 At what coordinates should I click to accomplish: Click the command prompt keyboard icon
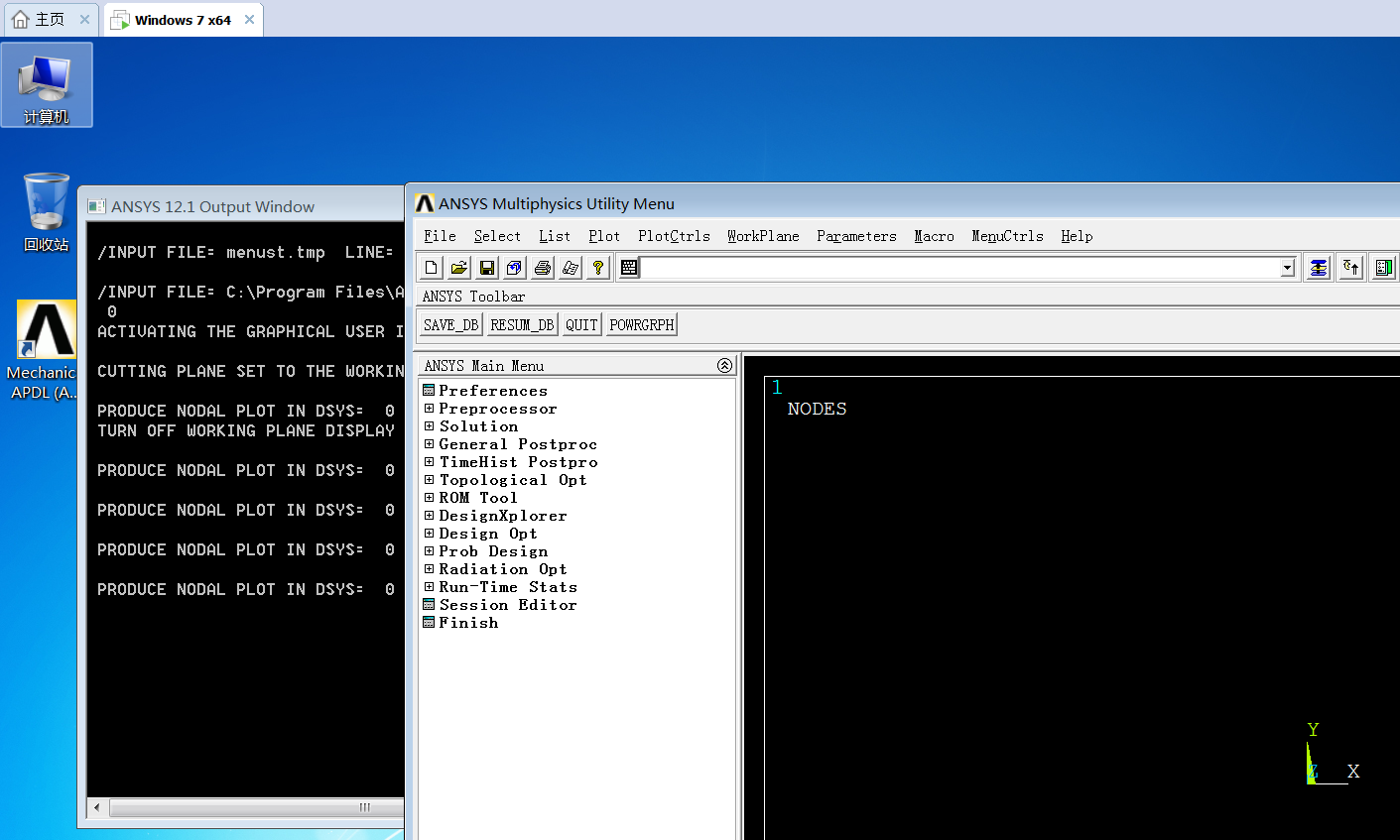(x=629, y=267)
